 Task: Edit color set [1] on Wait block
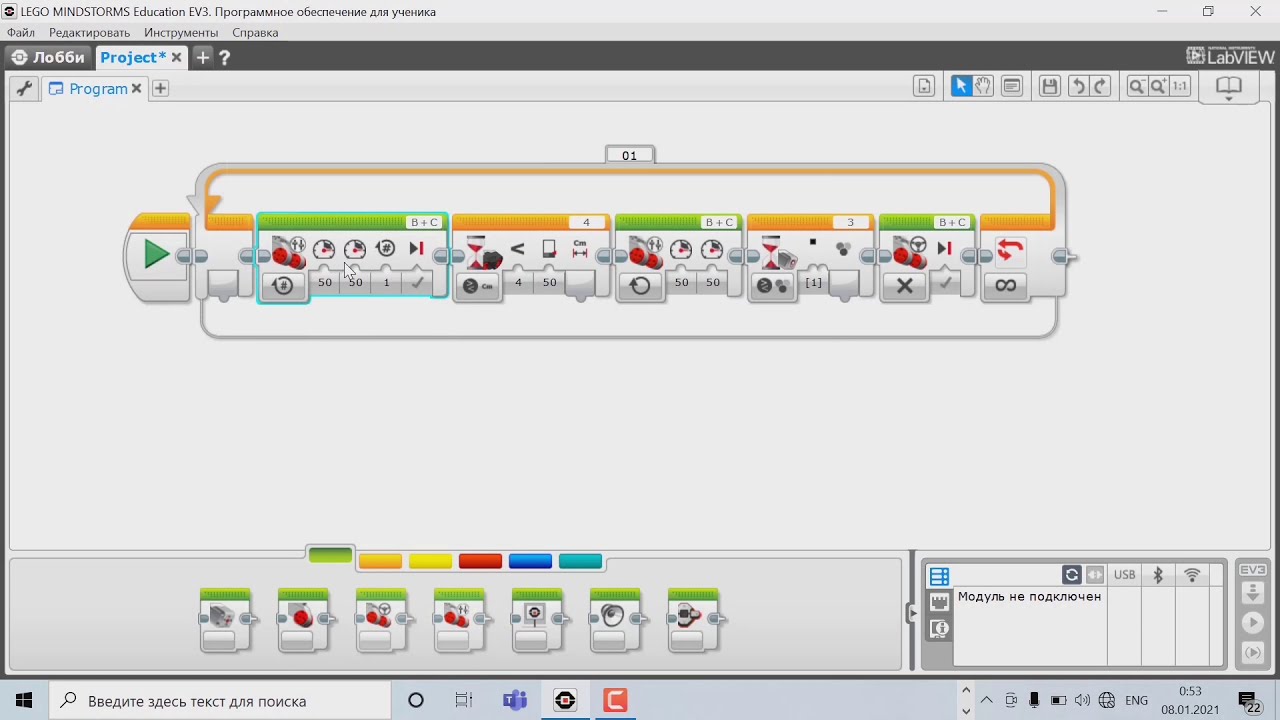[813, 283]
